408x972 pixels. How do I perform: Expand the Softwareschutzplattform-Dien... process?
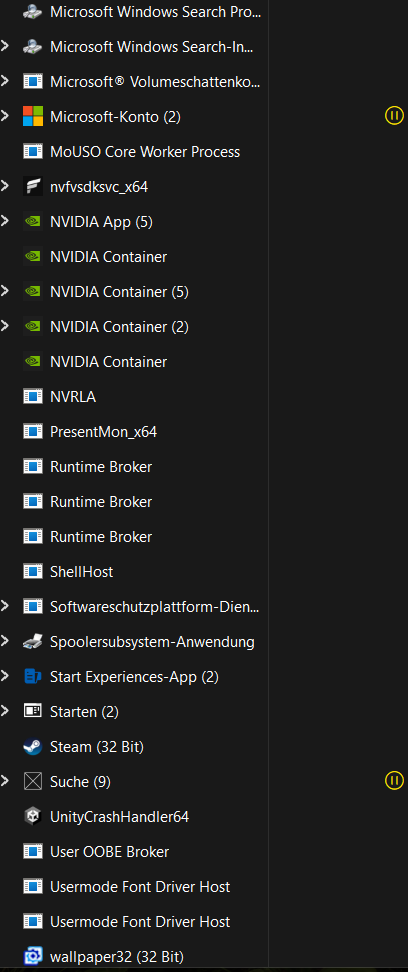[x=5, y=606]
